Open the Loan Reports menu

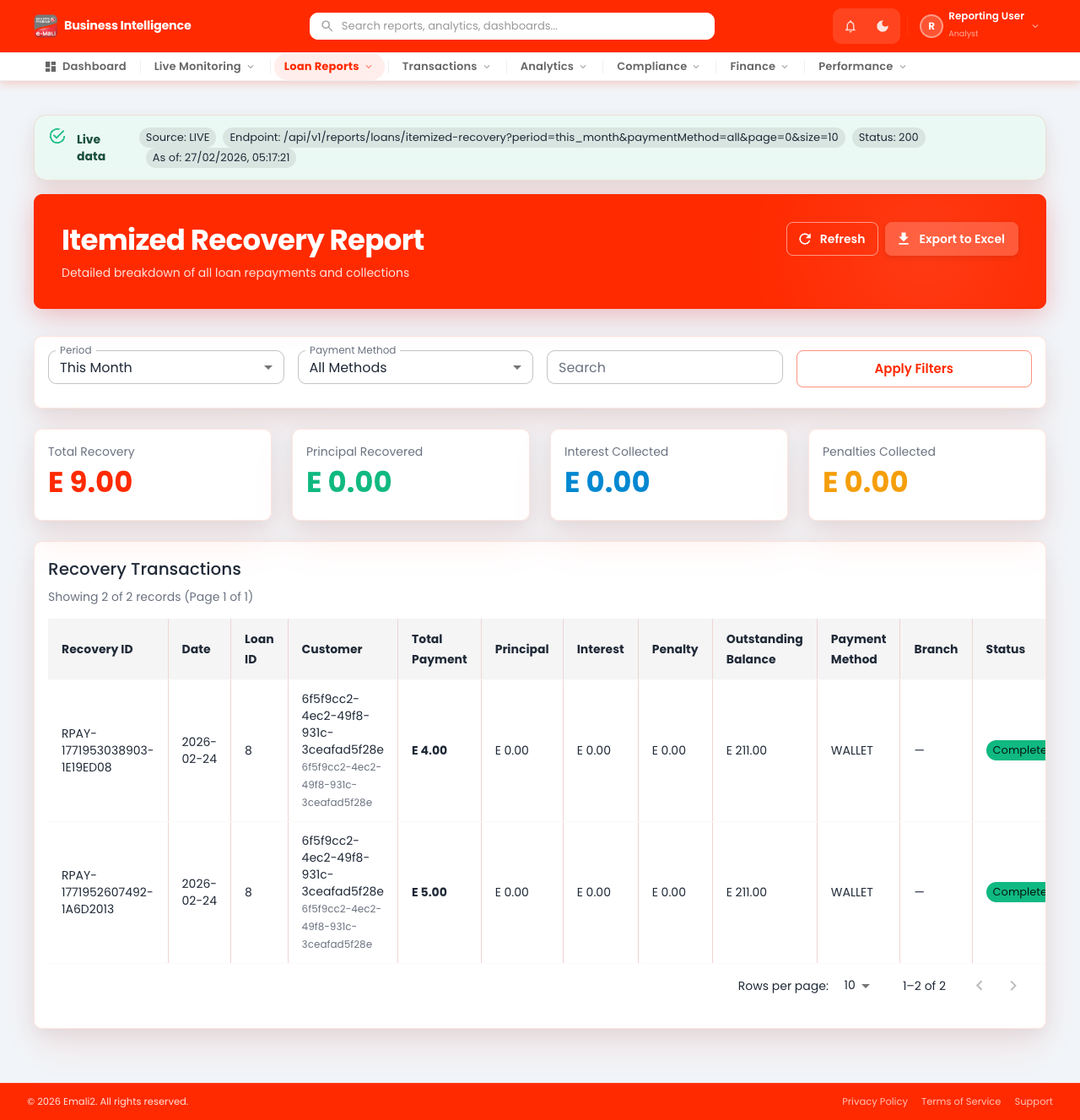(x=329, y=67)
